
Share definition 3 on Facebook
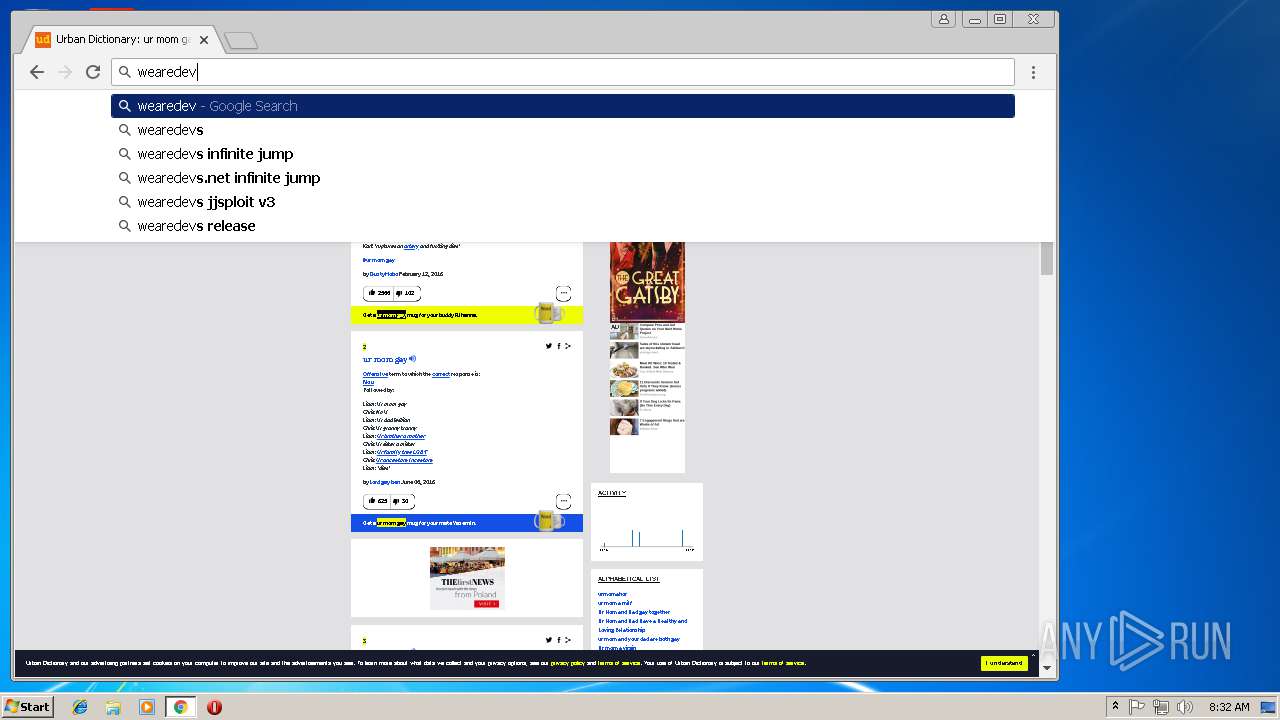click(558, 640)
